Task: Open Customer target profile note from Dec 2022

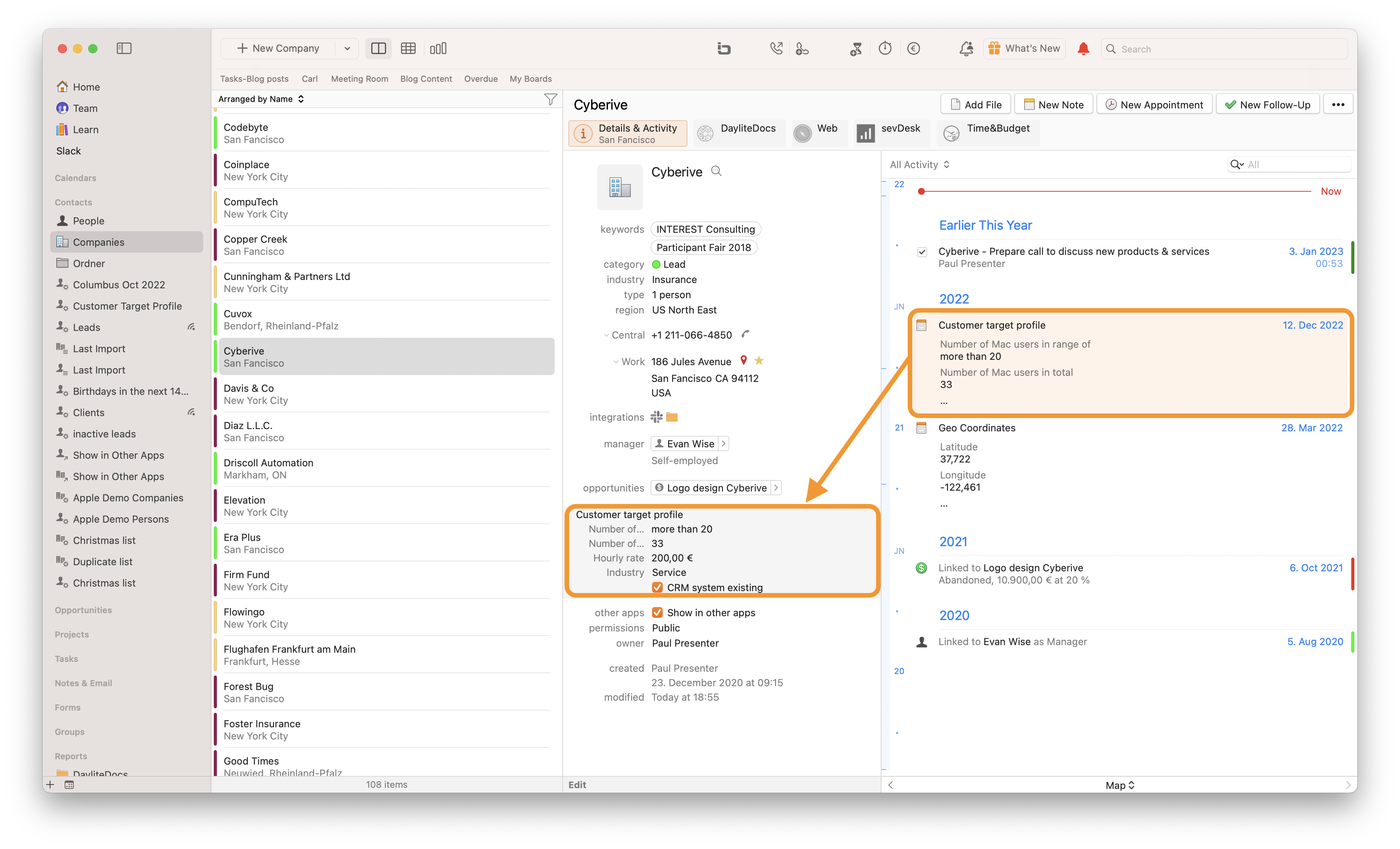Action: pyautogui.click(x=1131, y=363)
